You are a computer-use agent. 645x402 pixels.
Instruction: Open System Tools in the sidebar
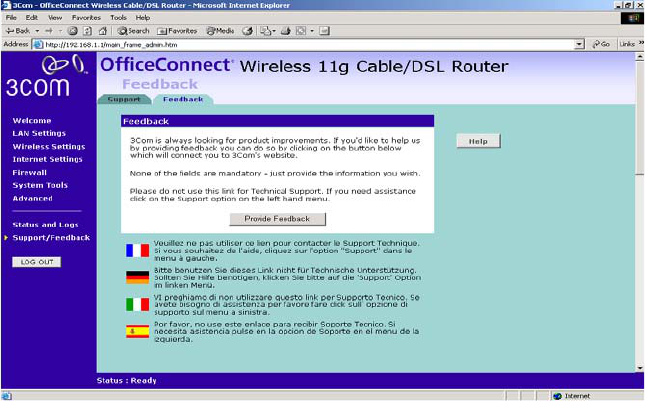pyautogui.click(x=40, y=185)
